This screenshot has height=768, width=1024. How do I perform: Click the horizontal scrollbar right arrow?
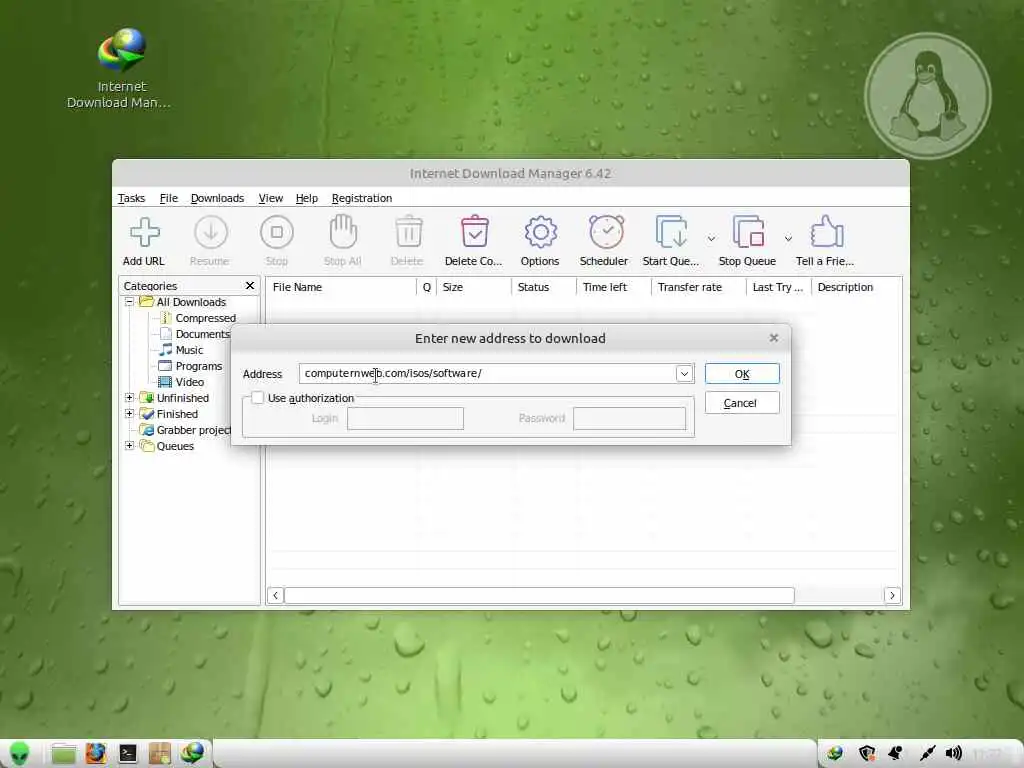(892, 595)
